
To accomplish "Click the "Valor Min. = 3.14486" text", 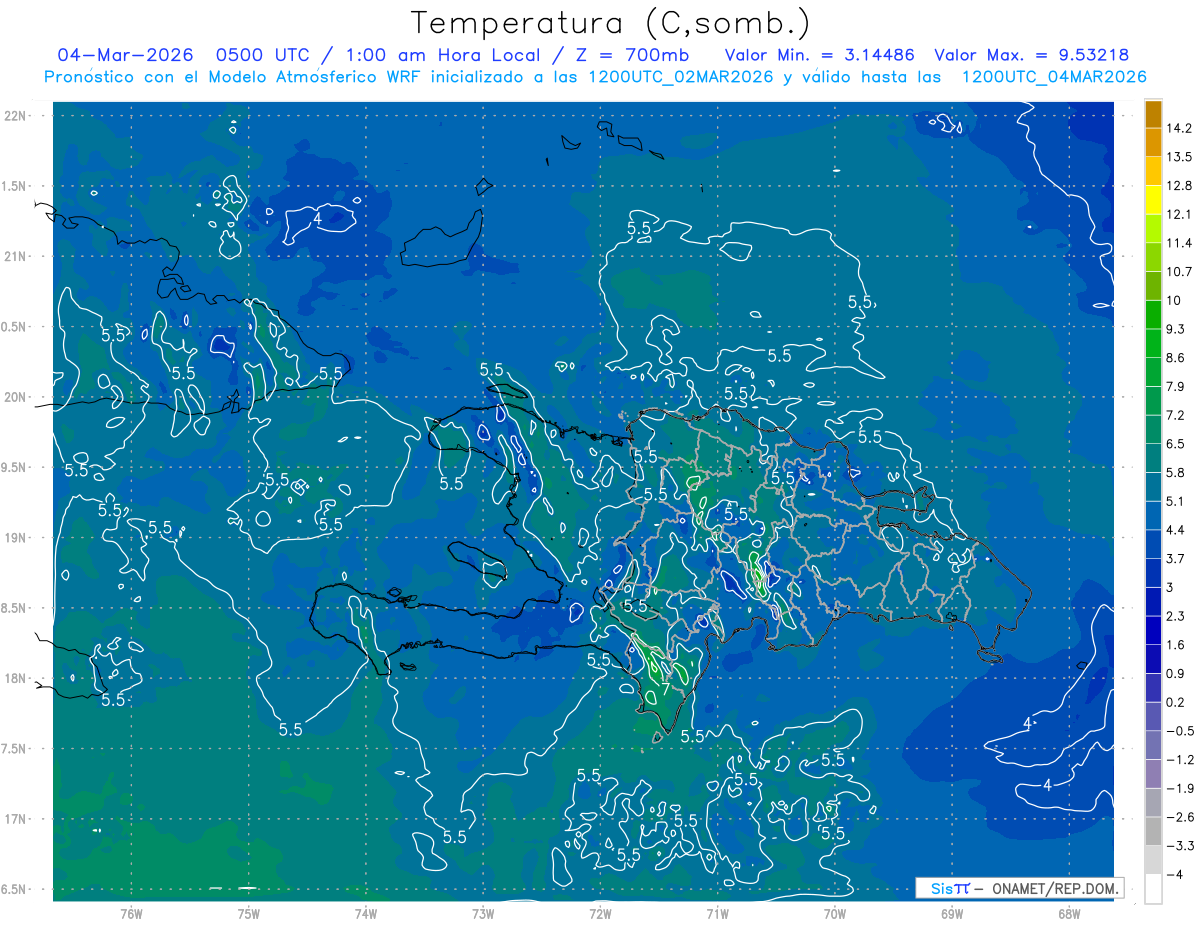I will [820, 55].
